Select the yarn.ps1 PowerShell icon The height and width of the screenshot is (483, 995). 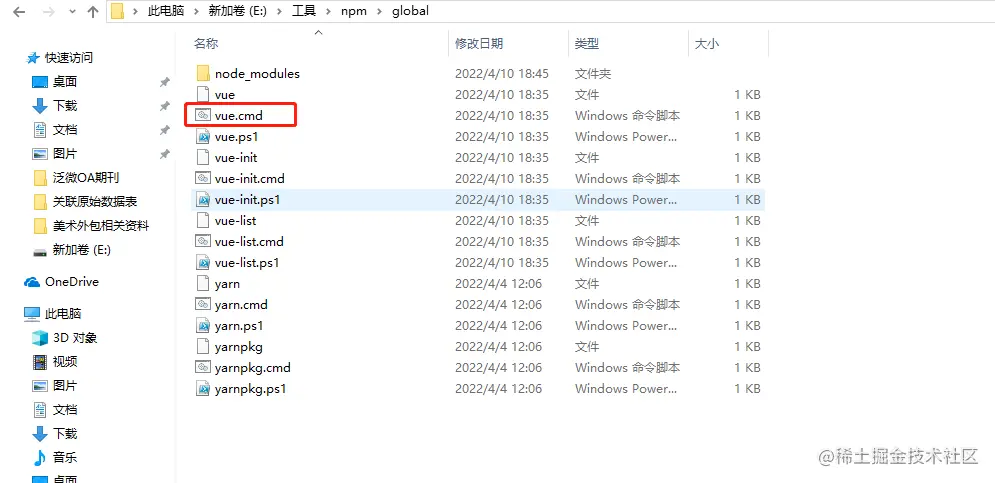coord(203,325)
